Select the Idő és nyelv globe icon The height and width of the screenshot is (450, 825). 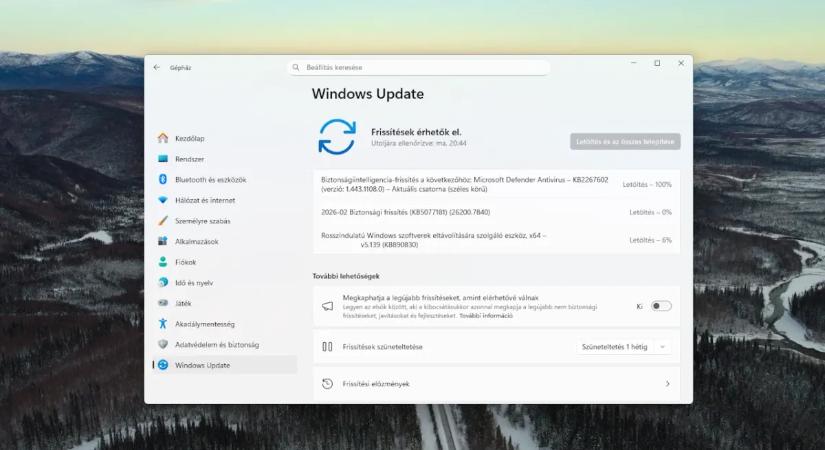(x=163, y=282)
